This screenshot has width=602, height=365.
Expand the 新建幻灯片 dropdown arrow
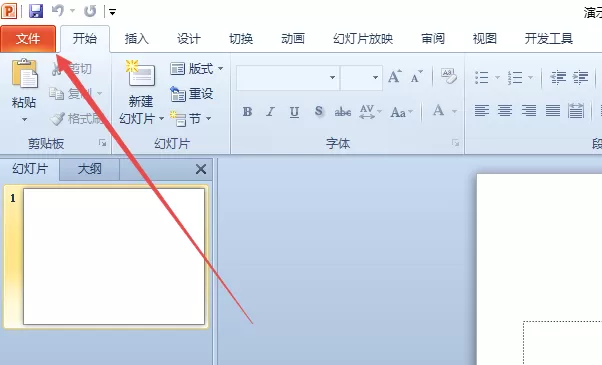[x=161, y=119]
